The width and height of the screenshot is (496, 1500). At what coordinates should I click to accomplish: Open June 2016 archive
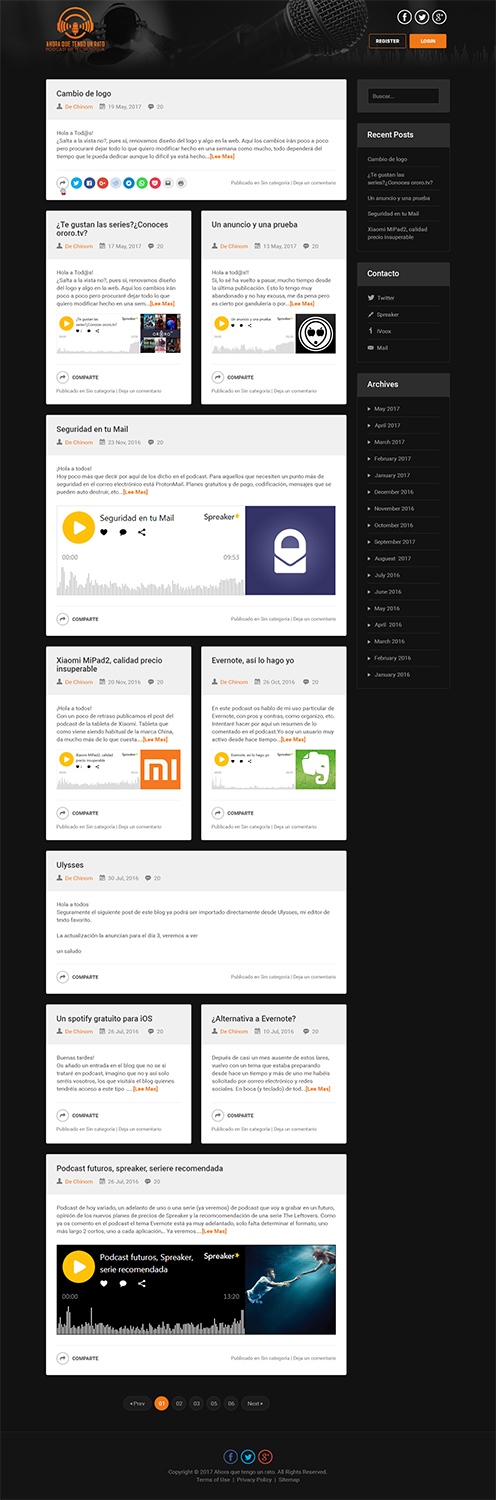pyautogui.click(x=387, y=592)
